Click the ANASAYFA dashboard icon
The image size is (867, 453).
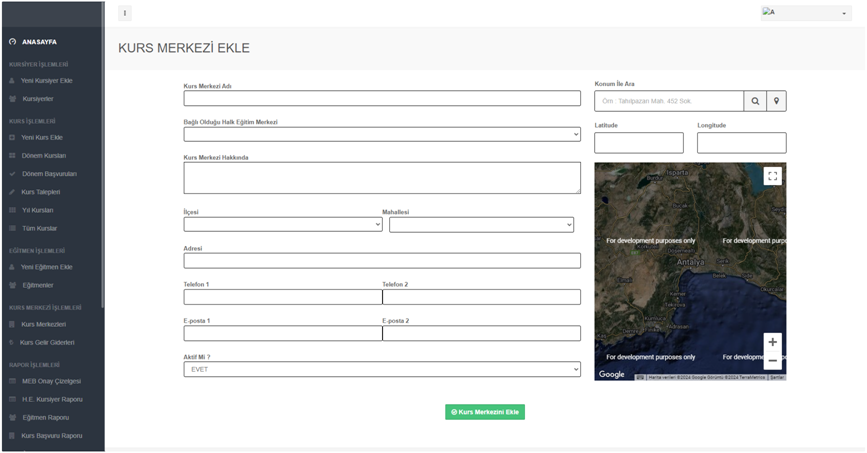[x=13, y=42]
